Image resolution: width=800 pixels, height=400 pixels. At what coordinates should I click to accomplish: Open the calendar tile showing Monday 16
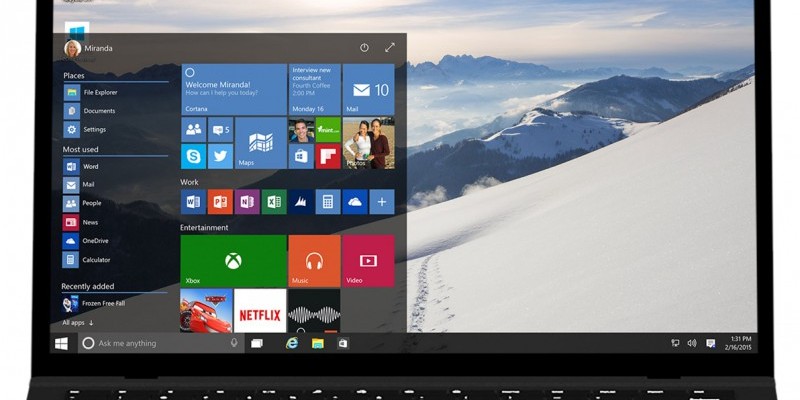[x=315, y=89]
